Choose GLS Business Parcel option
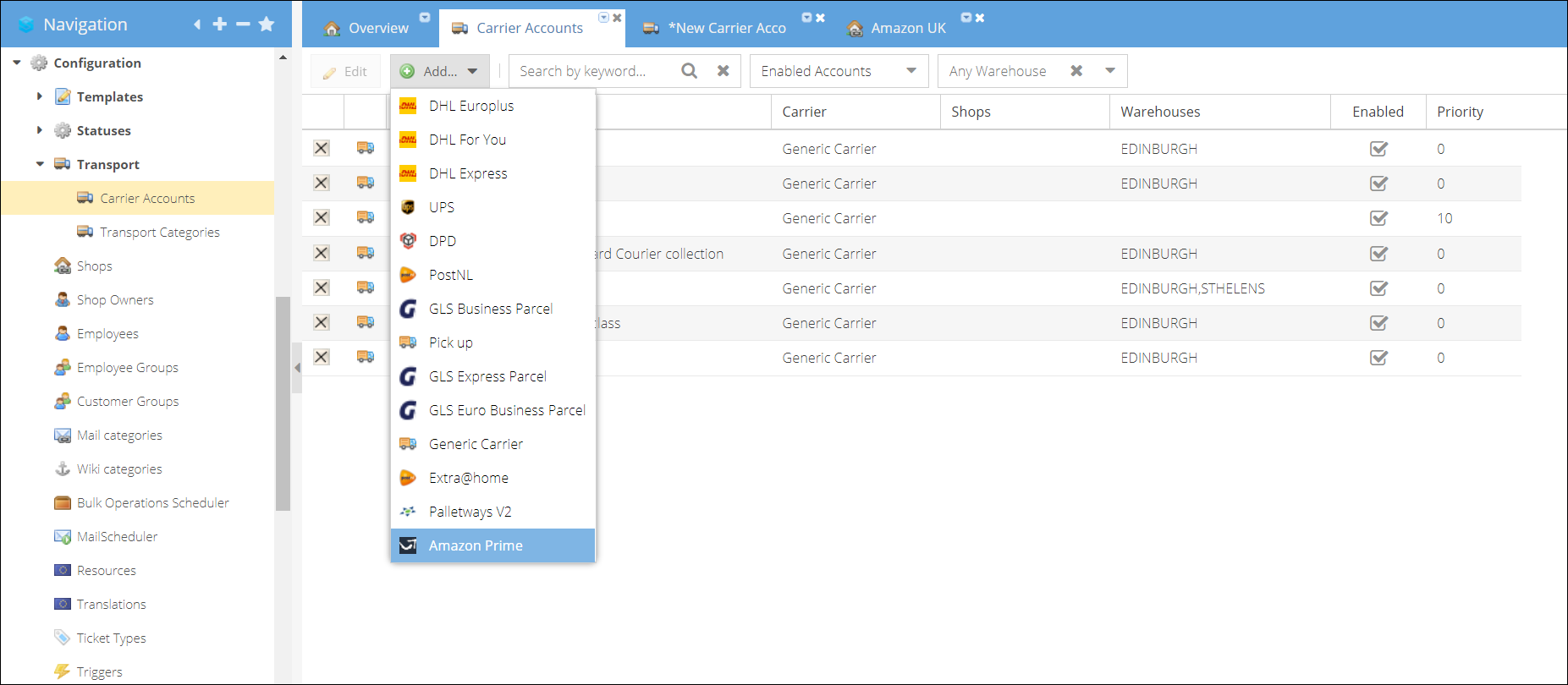 (x=492, y=309)
